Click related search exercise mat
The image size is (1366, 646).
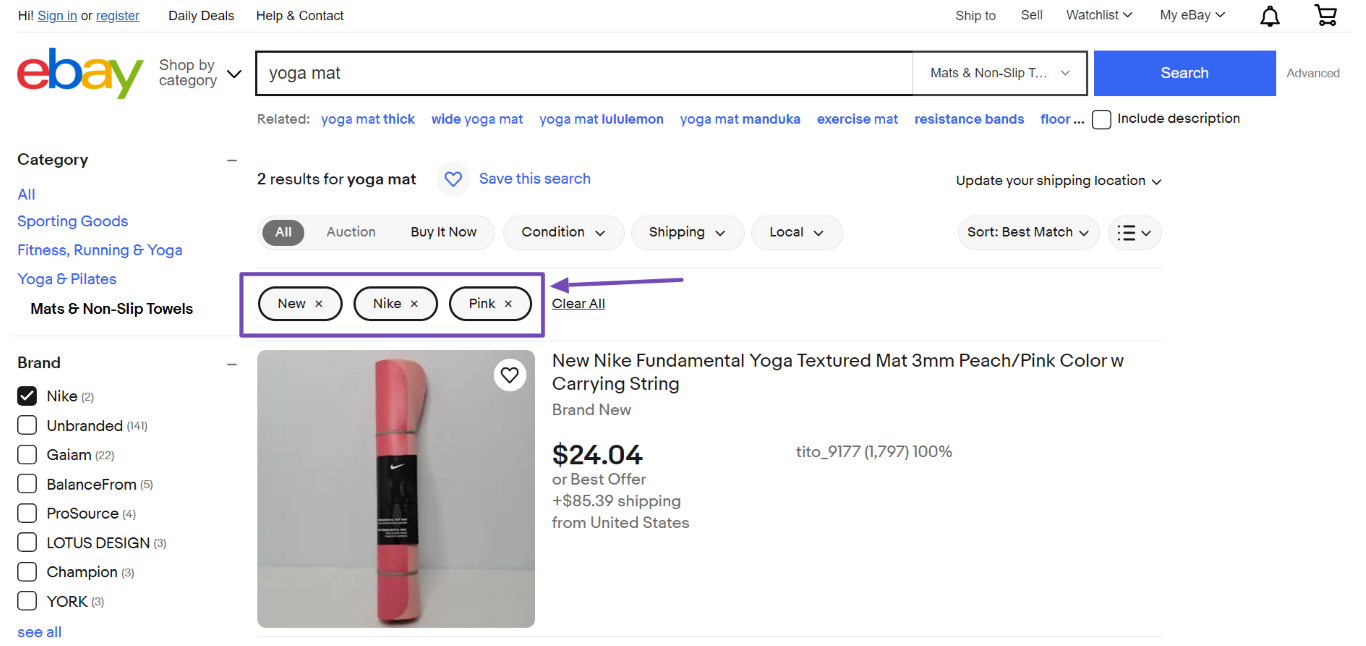[x=857, y=119]
